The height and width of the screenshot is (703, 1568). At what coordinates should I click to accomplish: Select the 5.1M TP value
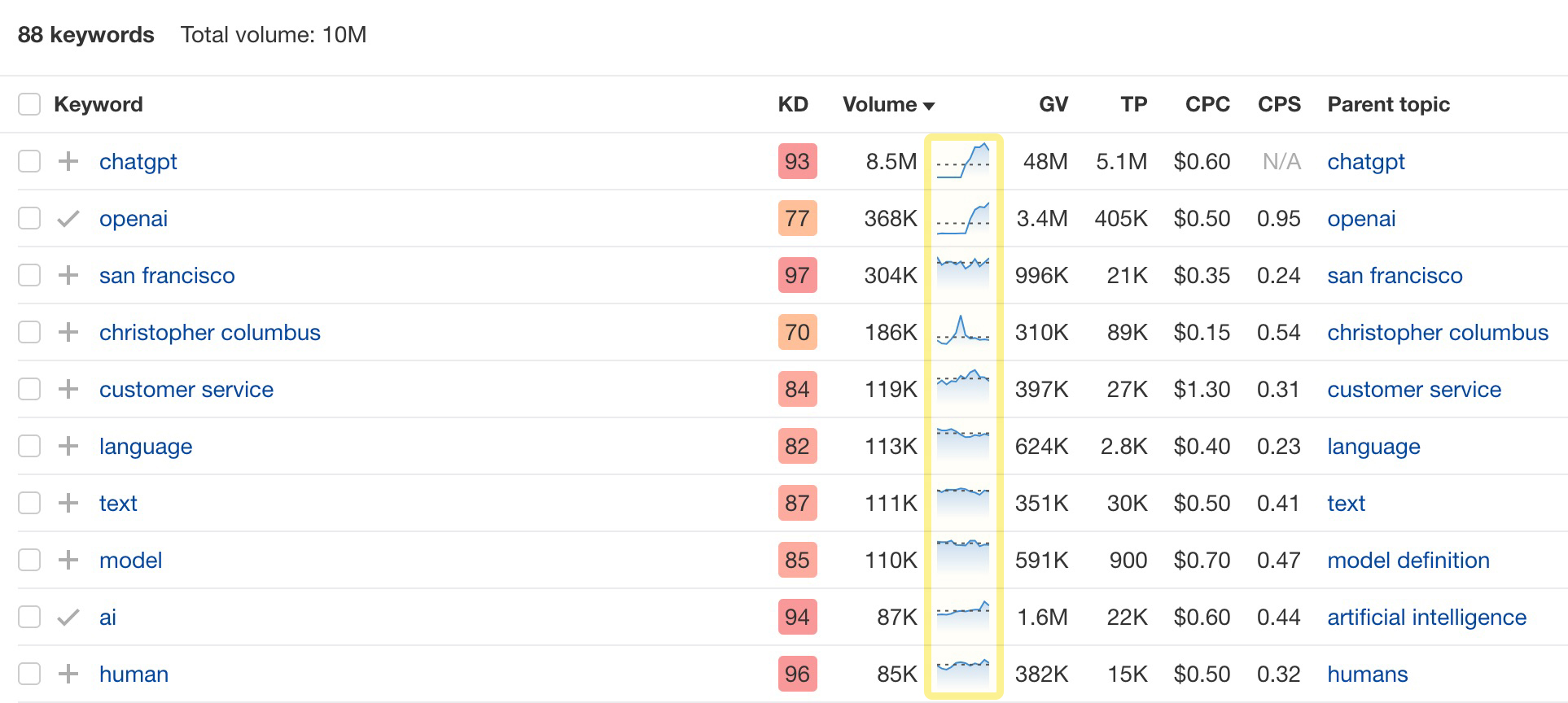(x=1122, y=161)
